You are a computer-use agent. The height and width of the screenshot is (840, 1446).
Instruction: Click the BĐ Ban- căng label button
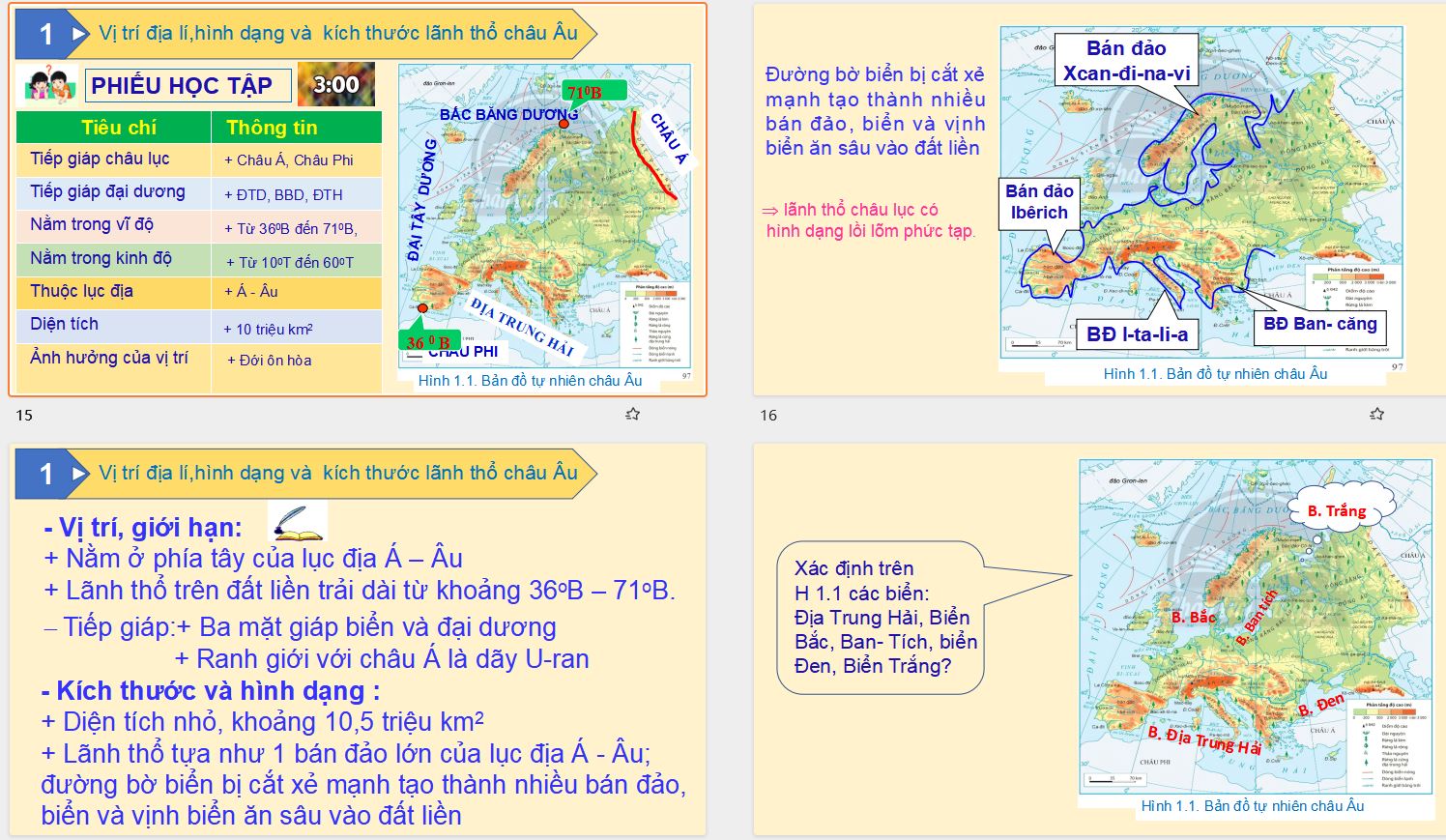click(x=1321, y=324)
